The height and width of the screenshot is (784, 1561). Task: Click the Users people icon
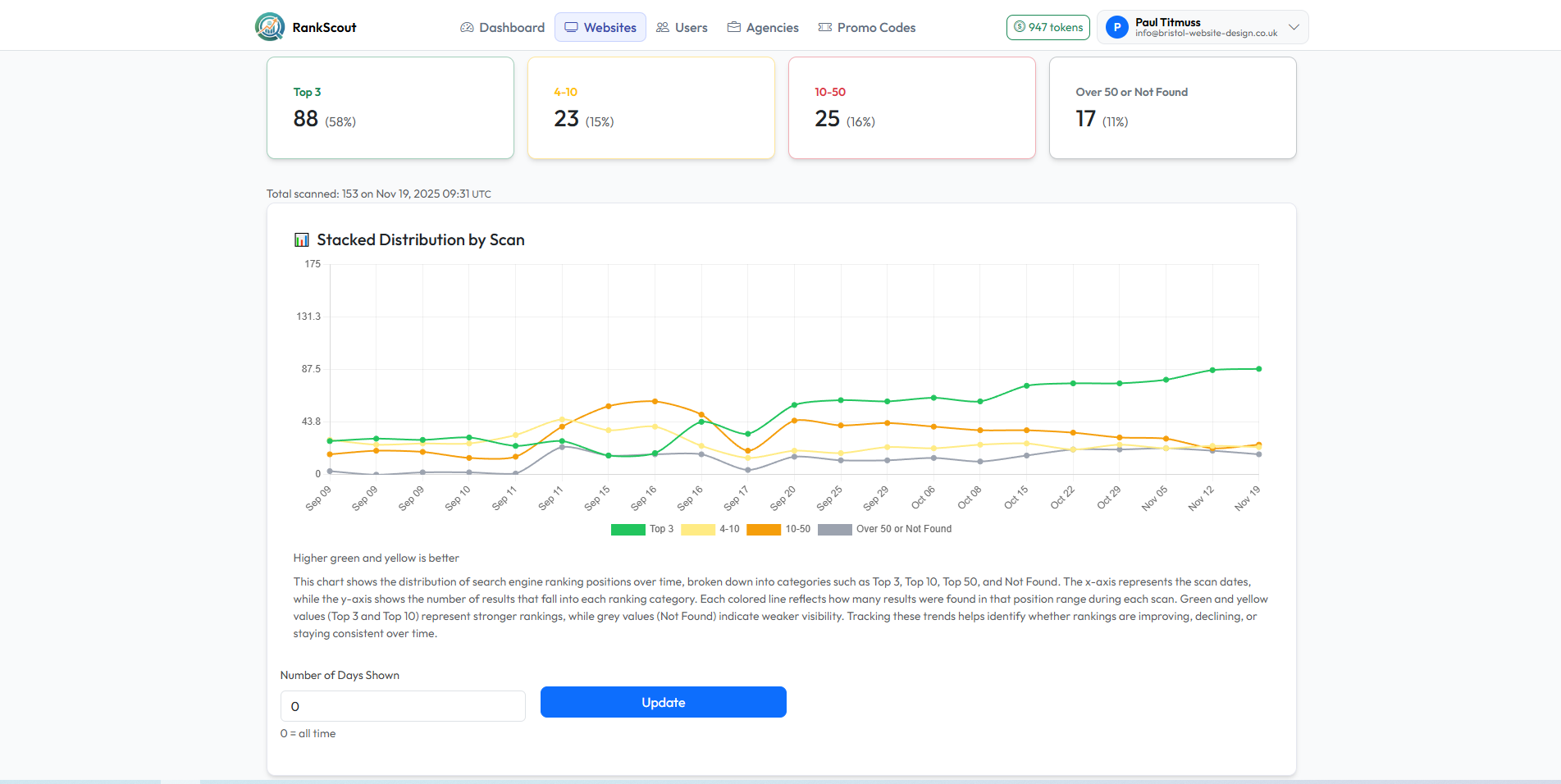[x=663, y=27]
